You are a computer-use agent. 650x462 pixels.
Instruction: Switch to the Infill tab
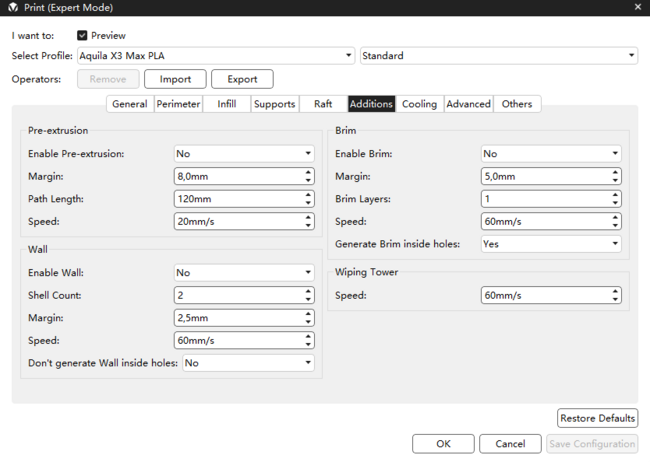(x=226, y=104)
